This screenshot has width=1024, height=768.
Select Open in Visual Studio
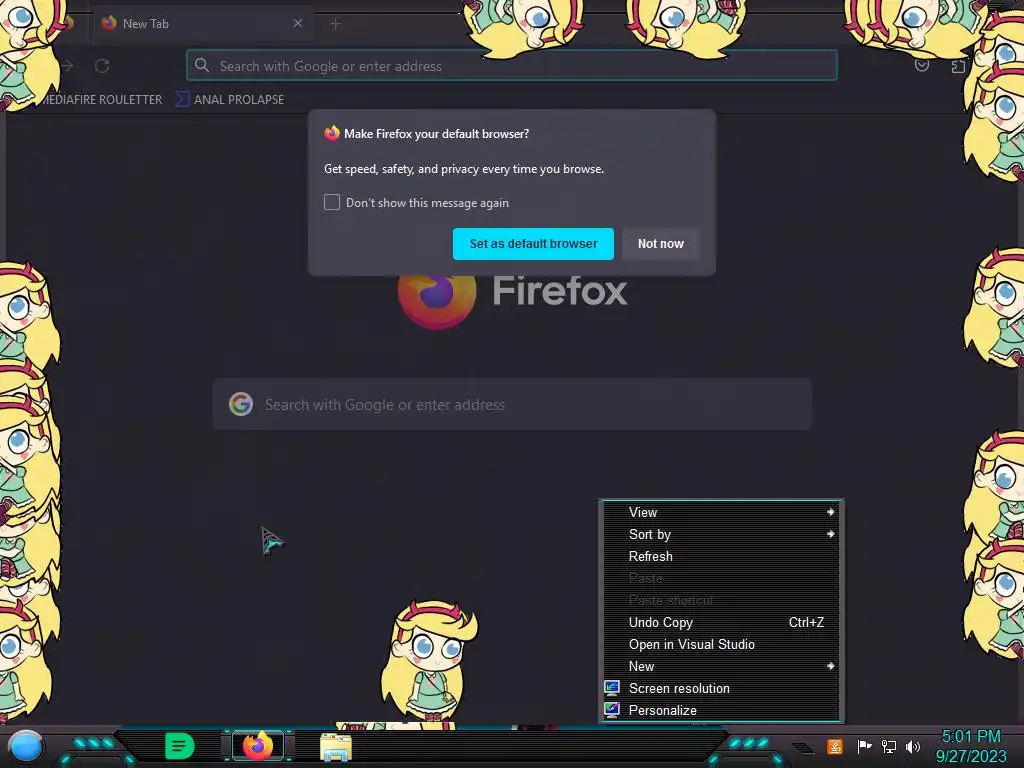(721, 645)
